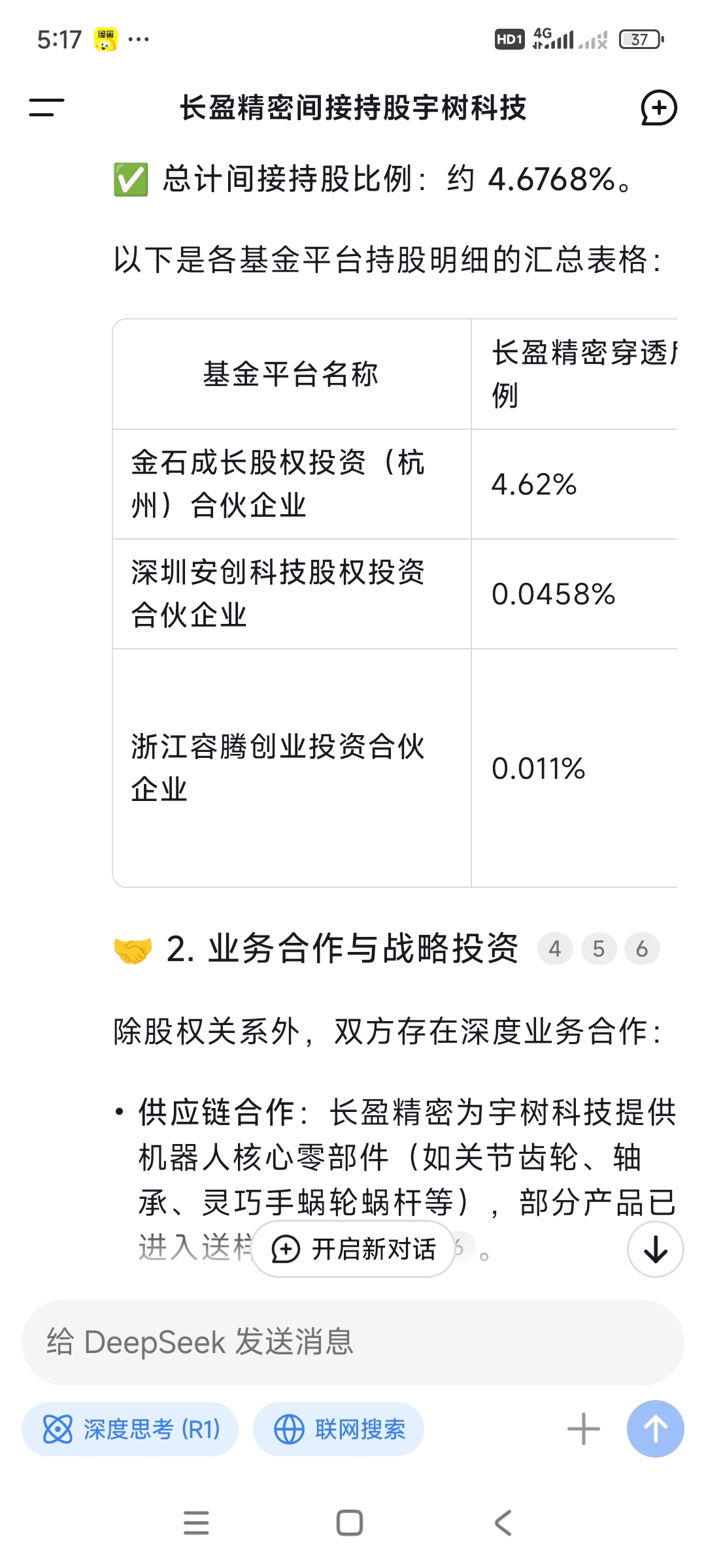Open the notification dots in status bar
706x1568 pixels.
[x=139, y=39]
